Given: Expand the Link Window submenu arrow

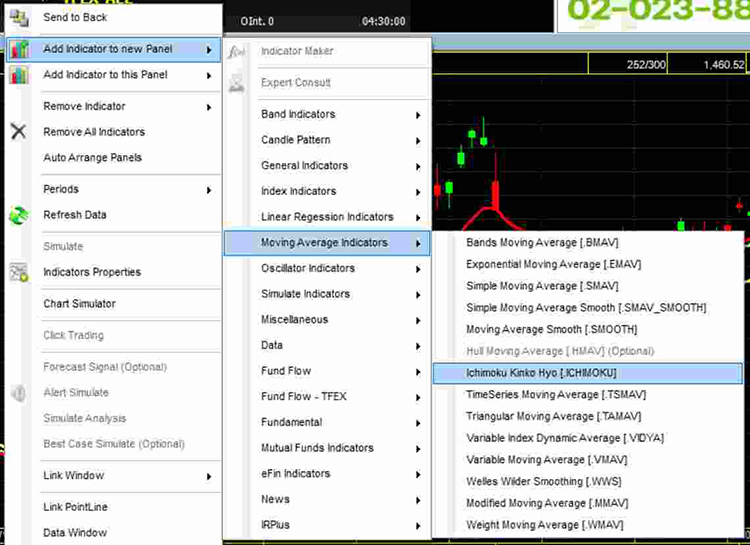Looking at the screenshot, I should point(209,476).
